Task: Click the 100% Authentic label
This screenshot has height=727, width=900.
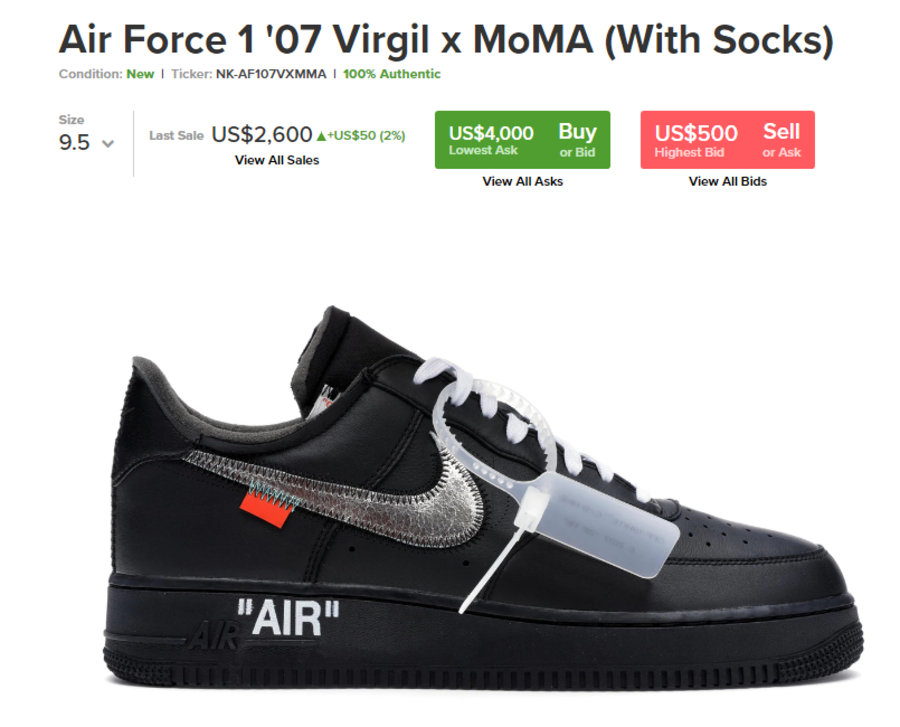Action: tap(391, 74)
